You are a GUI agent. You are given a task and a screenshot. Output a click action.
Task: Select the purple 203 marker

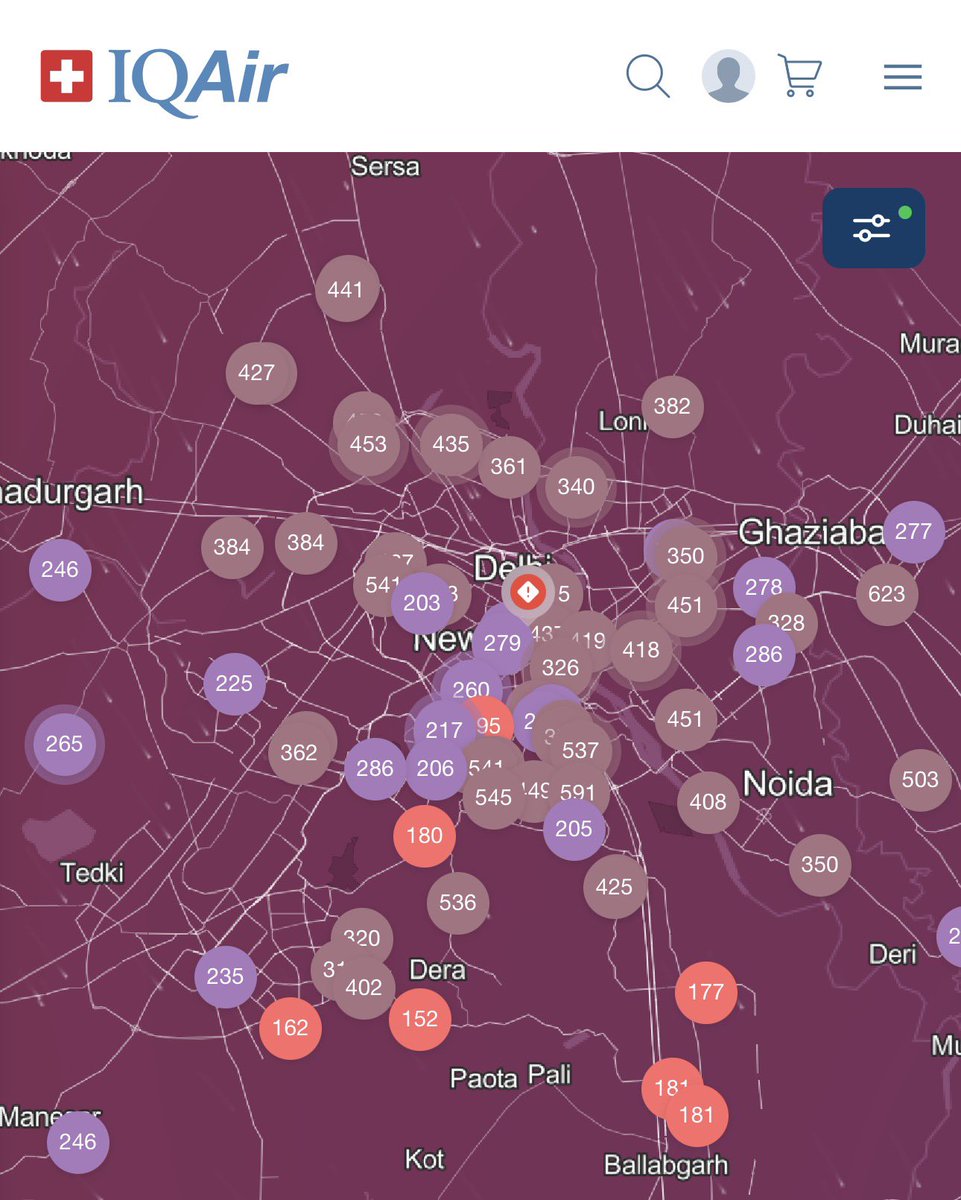(x=422, y=603)
